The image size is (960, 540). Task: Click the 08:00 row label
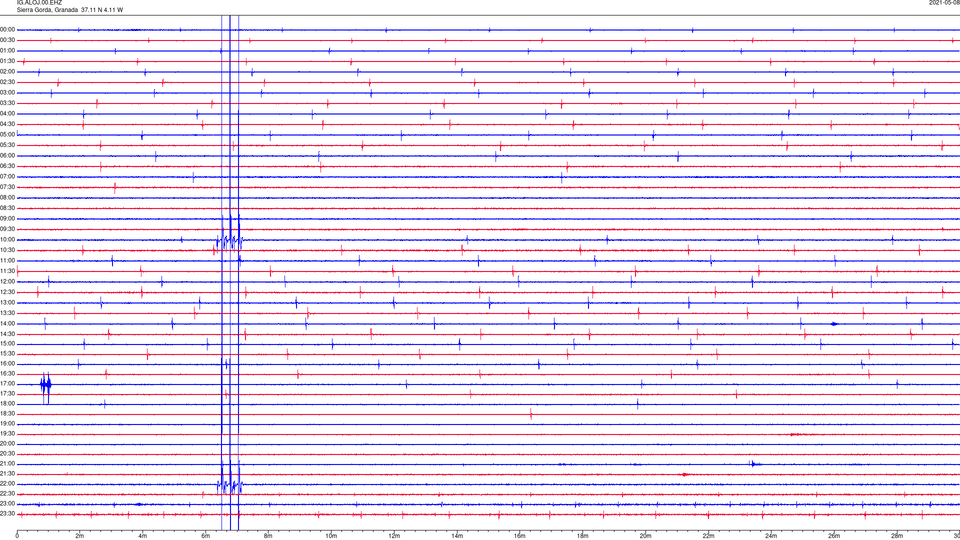pos(8,198)
